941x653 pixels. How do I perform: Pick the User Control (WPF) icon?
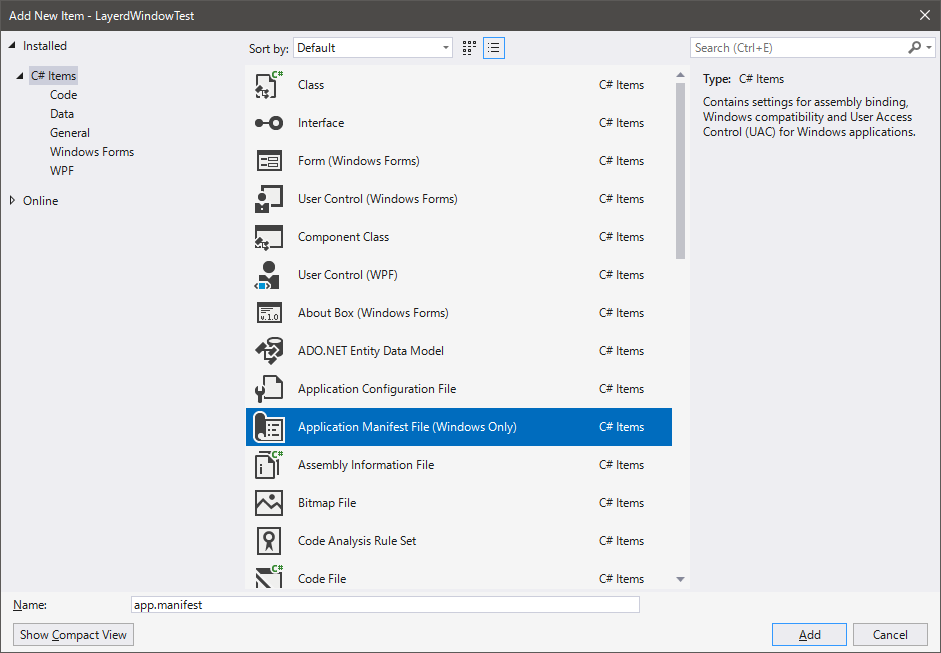(268, 275)
